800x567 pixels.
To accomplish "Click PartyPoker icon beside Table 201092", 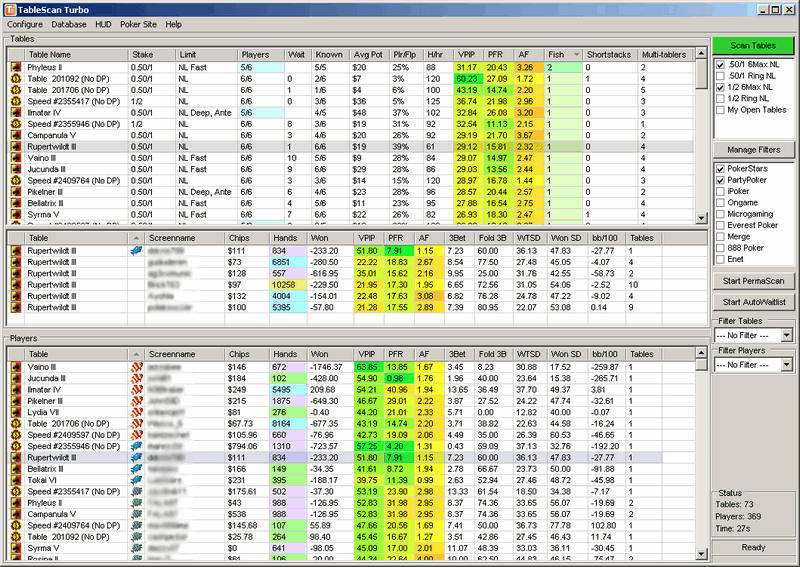I will pos(16,78).
